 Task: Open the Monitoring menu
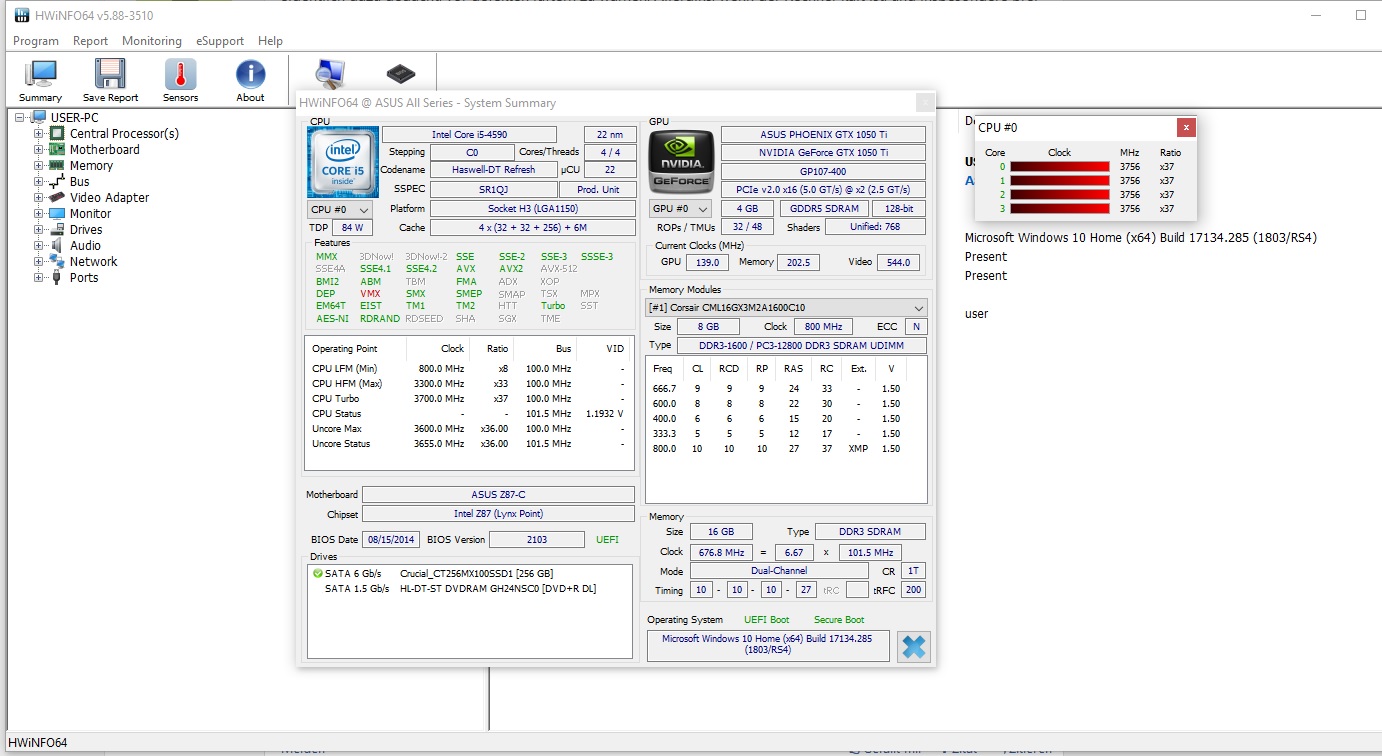click(x=152, y=41)
